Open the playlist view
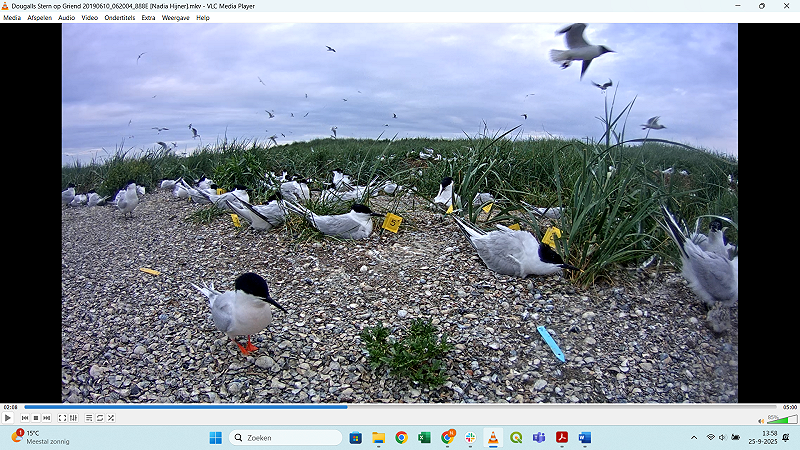 pos(88,418)
